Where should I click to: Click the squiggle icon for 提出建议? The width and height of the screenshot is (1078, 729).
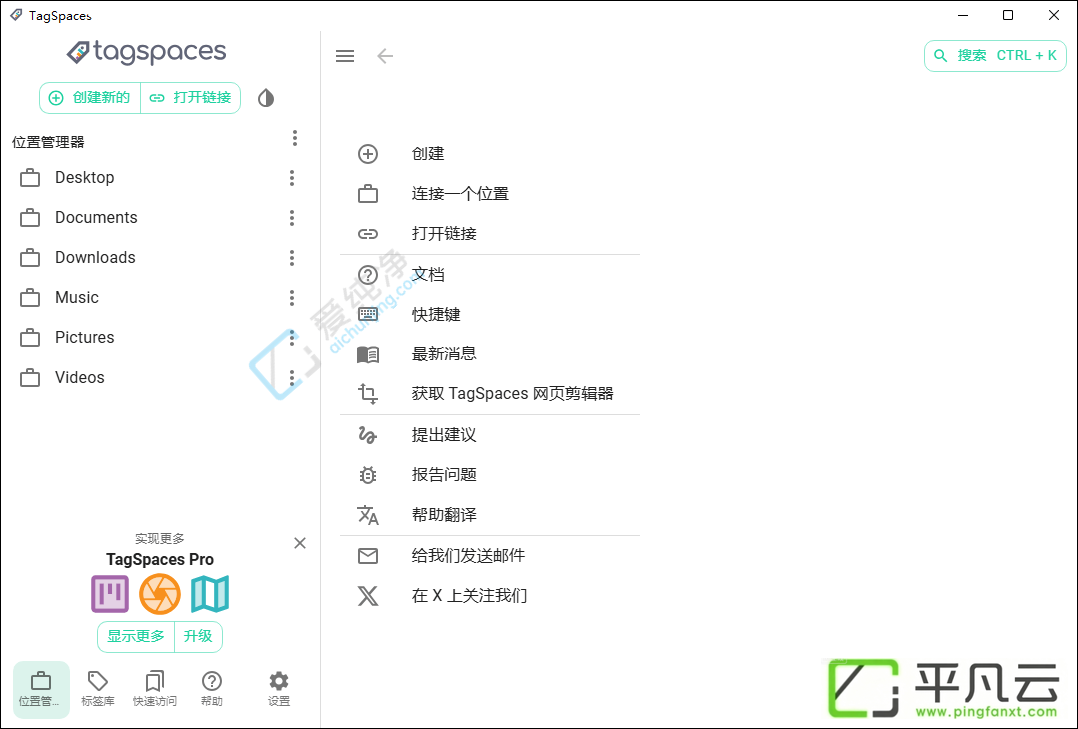(368, 435)
